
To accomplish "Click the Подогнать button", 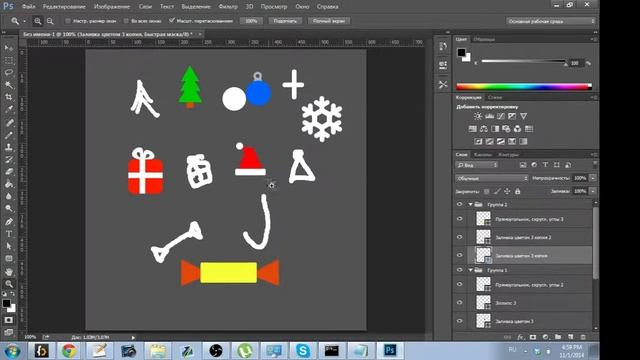I will point(285,21).
